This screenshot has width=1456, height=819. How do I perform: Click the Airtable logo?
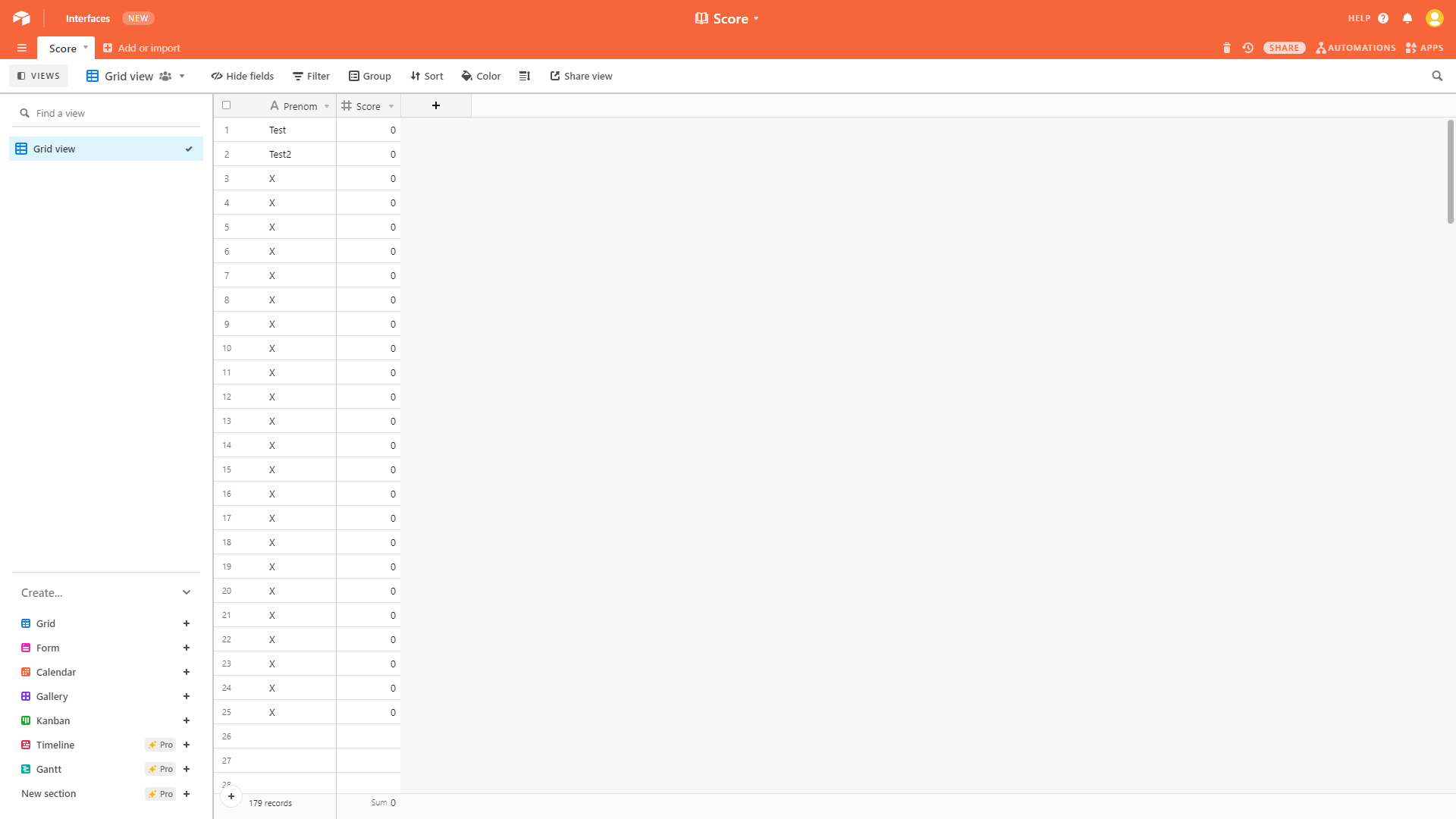coord(20,17)
